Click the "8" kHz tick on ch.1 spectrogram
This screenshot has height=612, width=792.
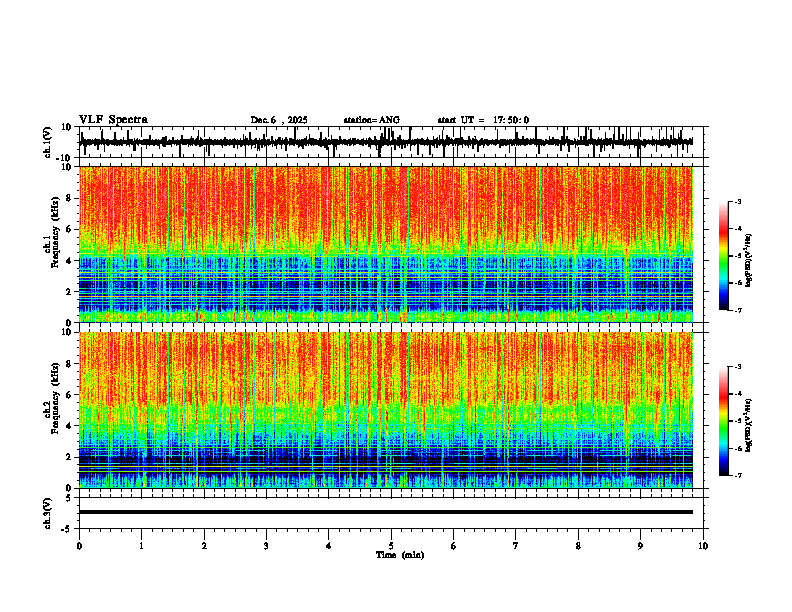70,198
